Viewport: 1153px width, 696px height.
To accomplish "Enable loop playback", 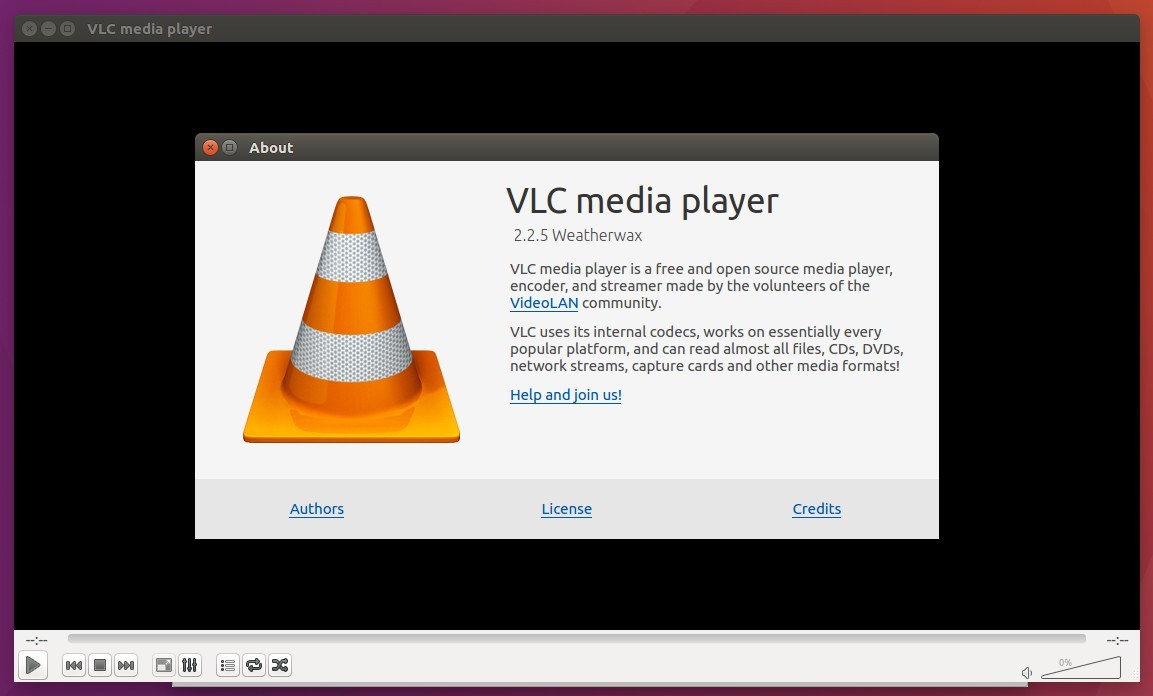I will point(253,665).
